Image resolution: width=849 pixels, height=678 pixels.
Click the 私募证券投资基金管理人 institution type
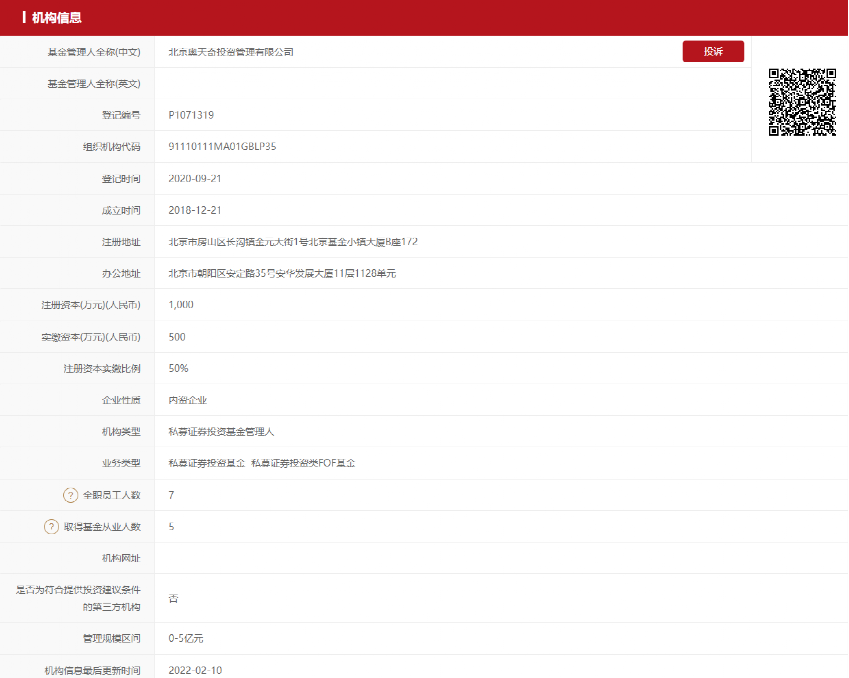click(221, 432)
